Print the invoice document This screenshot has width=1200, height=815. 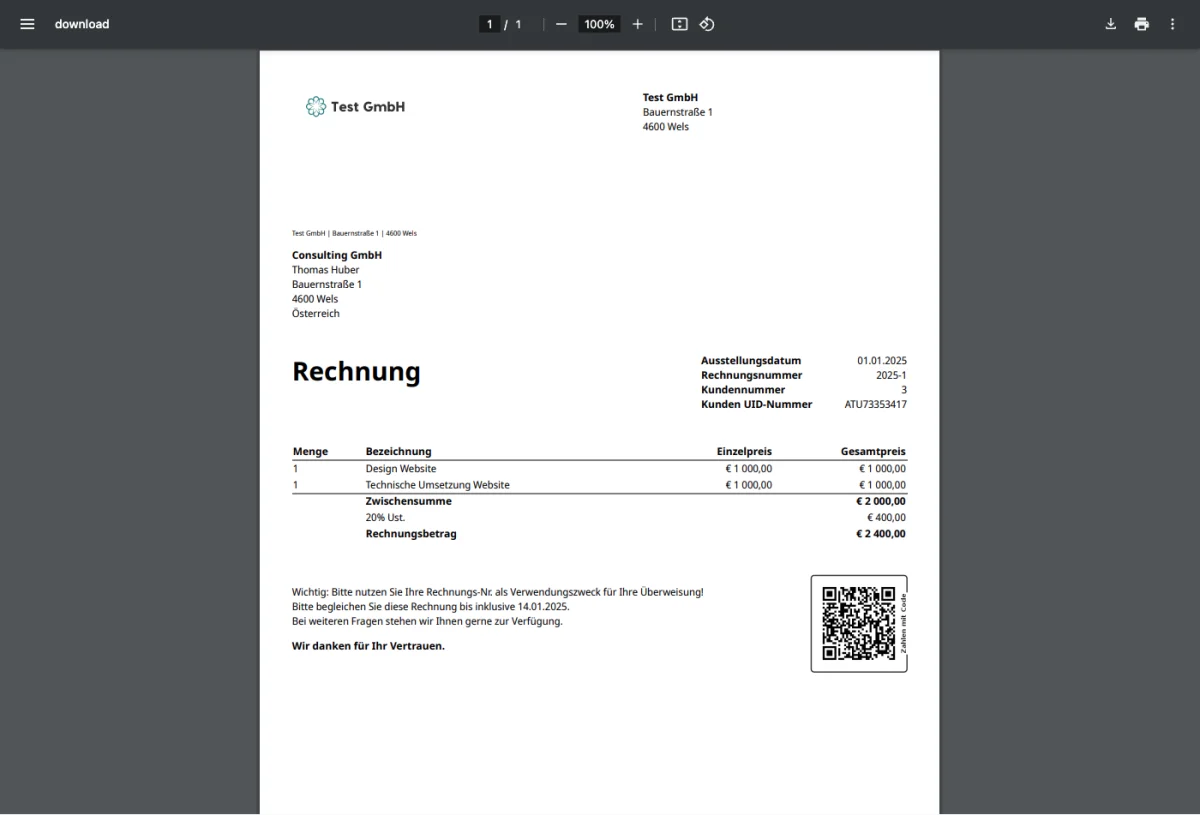coord(1141,24)
